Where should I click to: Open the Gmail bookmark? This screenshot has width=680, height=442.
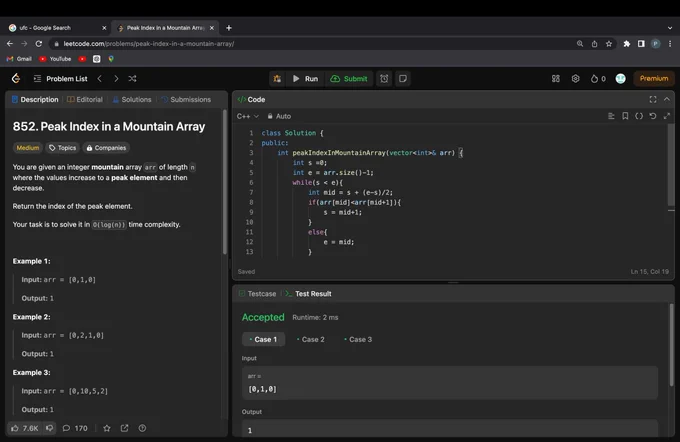pos(19,59)
